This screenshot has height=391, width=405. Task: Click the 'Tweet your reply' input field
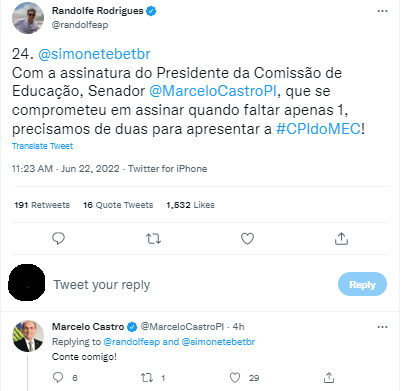click(x=193, y=285)
